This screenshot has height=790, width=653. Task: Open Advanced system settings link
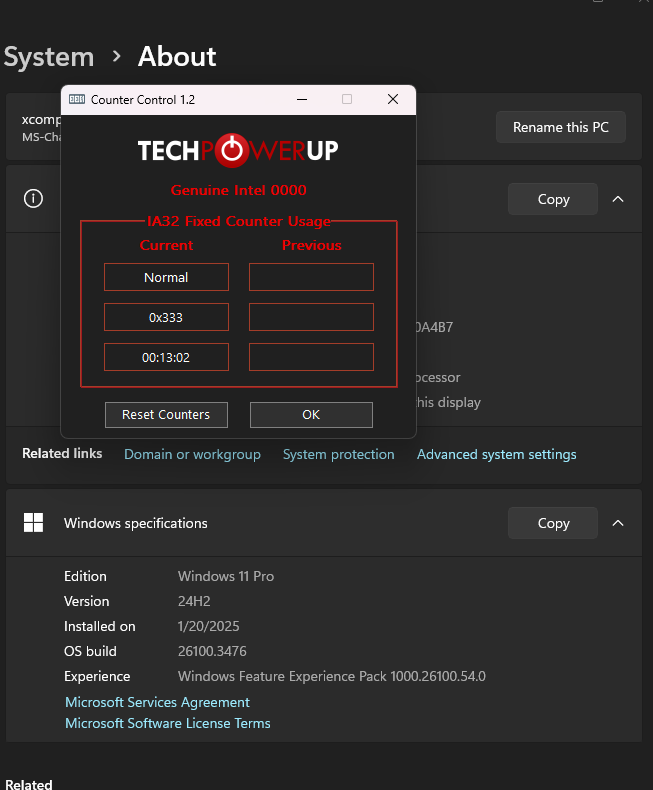(x=496, y=454)
